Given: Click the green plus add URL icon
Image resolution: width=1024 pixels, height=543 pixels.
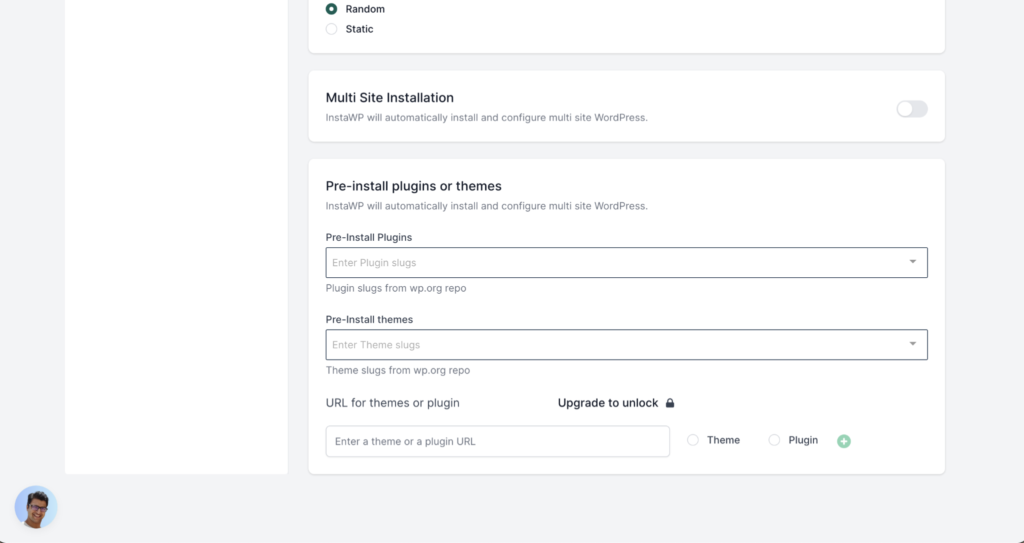Looking at the screenshot, I should tap(844, 441).
